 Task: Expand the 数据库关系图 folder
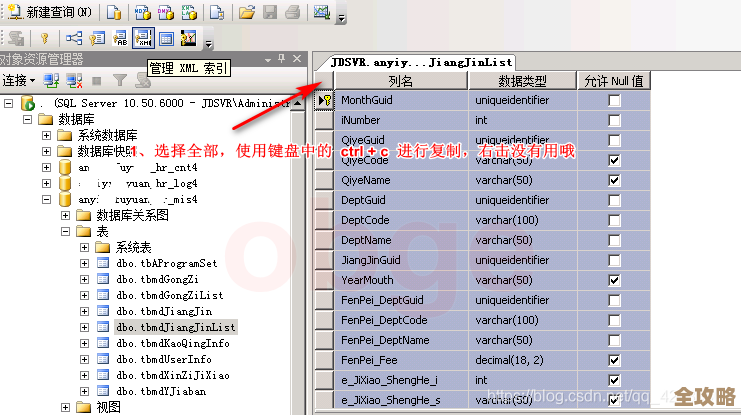pos(65,216)
